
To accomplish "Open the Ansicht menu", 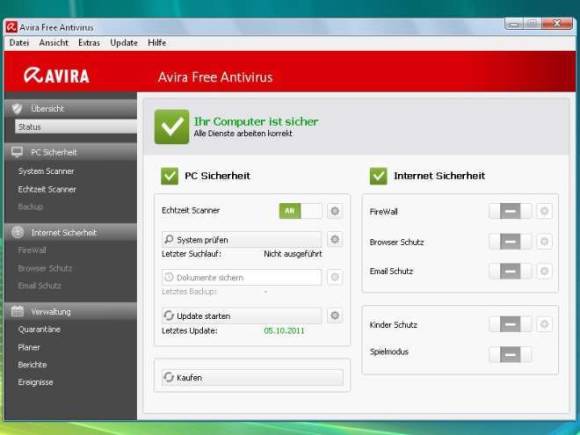I will click(54, 43).
